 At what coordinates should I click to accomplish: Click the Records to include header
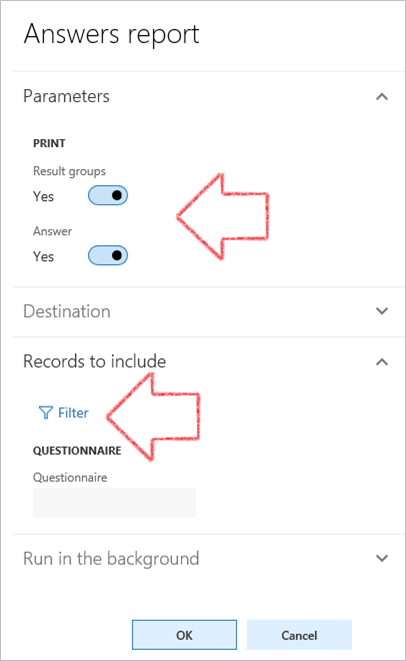(94, 361)
